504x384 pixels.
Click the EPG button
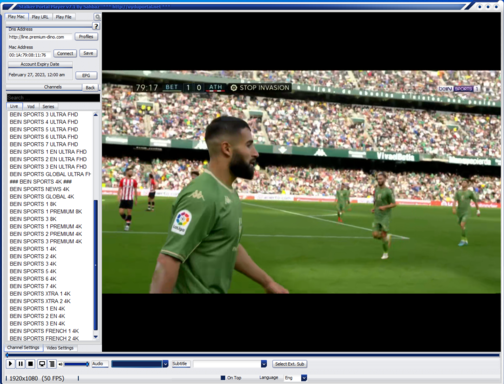tap(86, 75)
